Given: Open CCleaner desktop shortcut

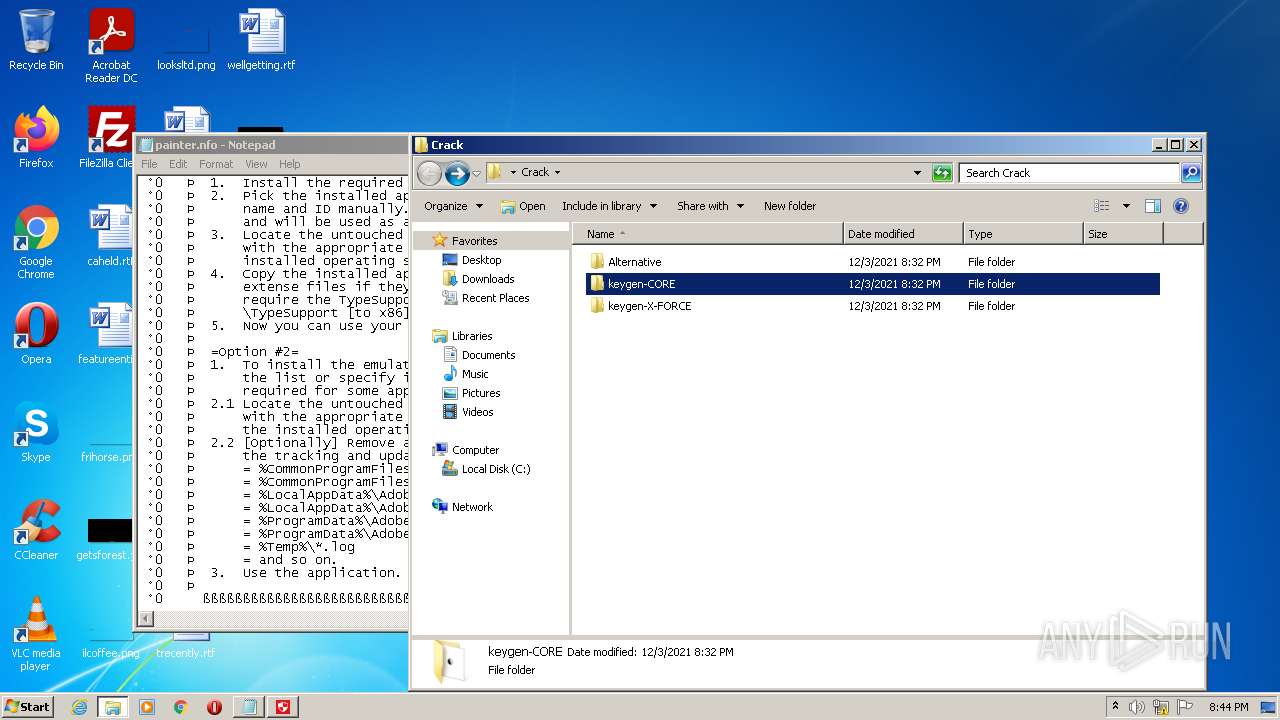Looking at the screenshot, I should tap(36, 530).
